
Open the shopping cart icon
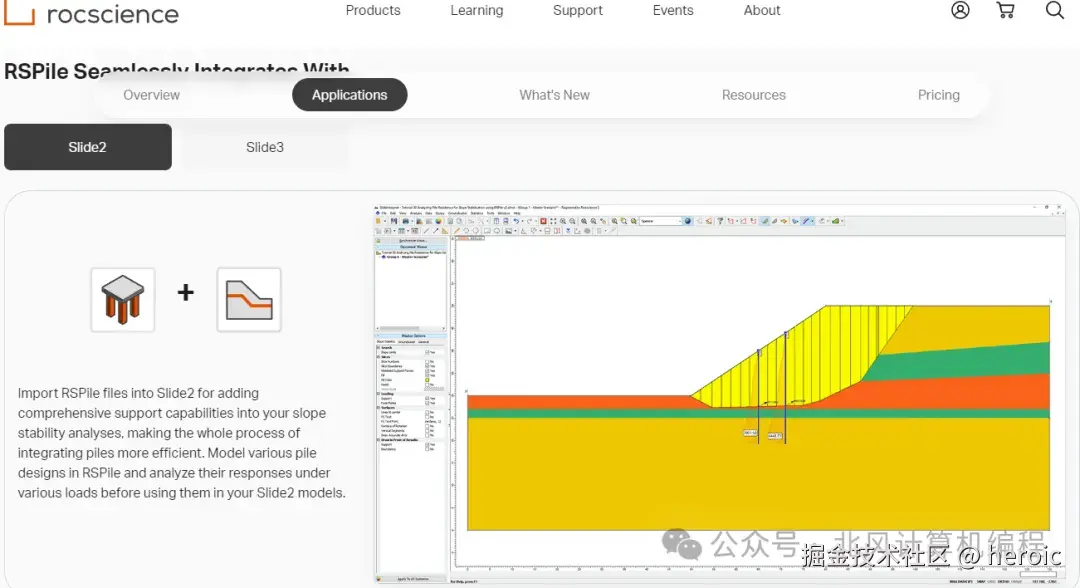click(x=1006, y=10)
